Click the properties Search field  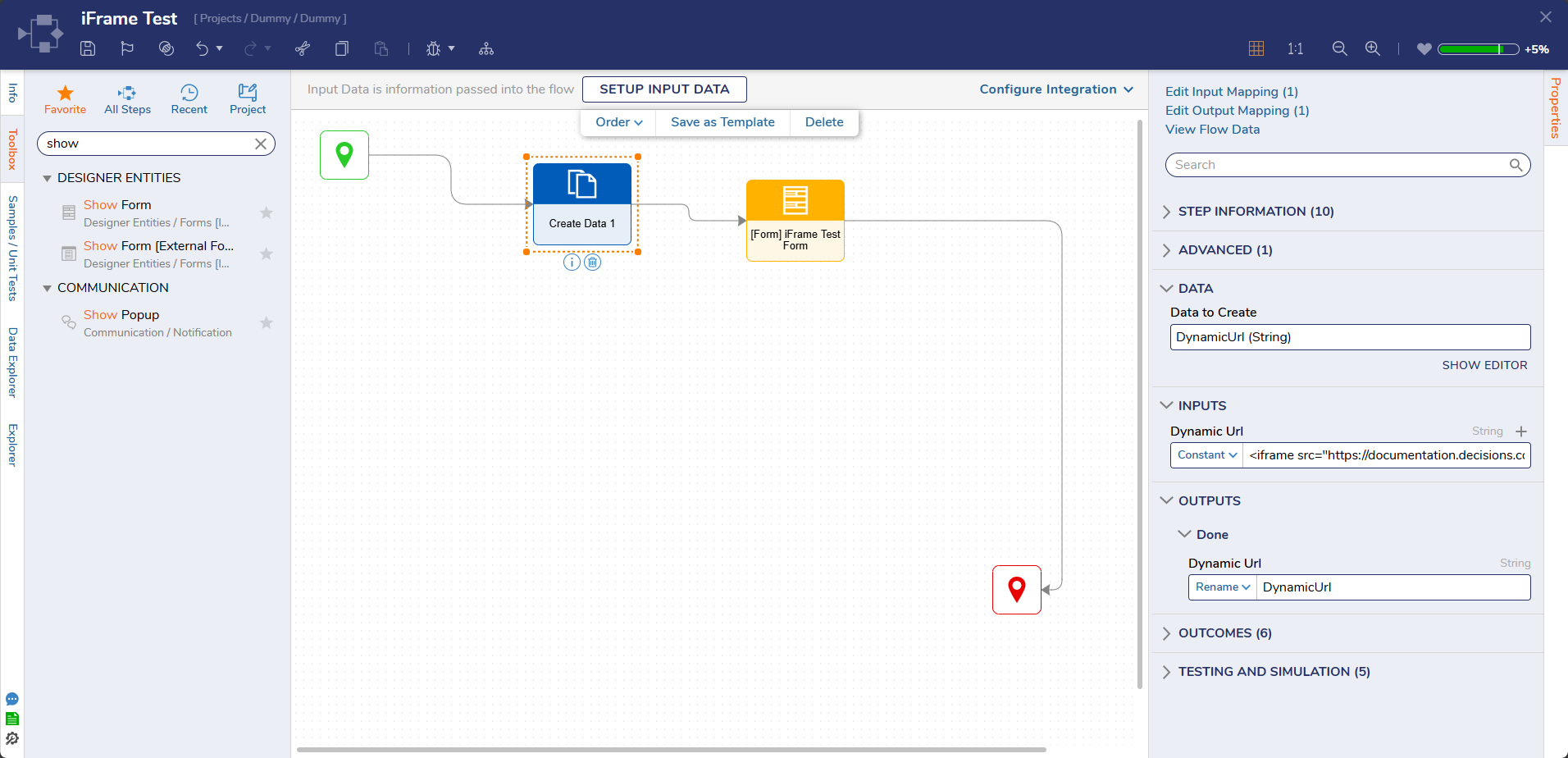[1338, 165]
